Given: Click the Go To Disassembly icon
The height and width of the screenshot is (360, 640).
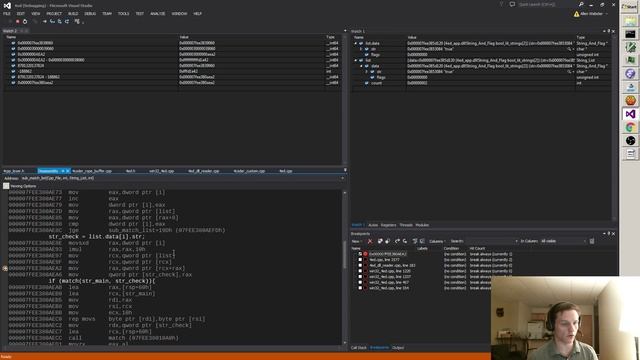Looking at the screenshot, I should (422, 241).
